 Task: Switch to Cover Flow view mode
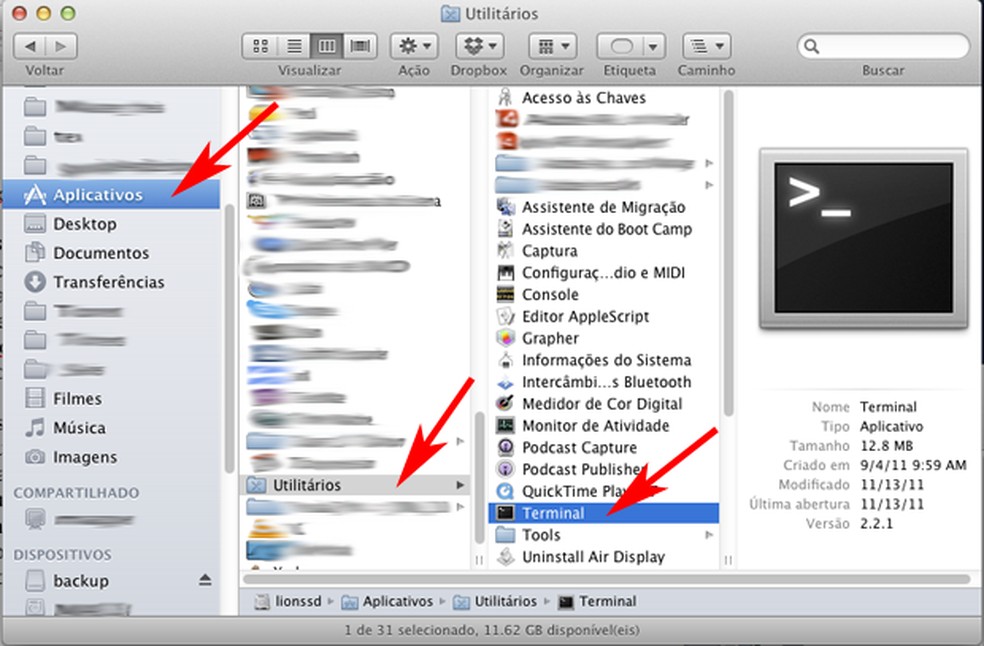click(x=360, y=46)
